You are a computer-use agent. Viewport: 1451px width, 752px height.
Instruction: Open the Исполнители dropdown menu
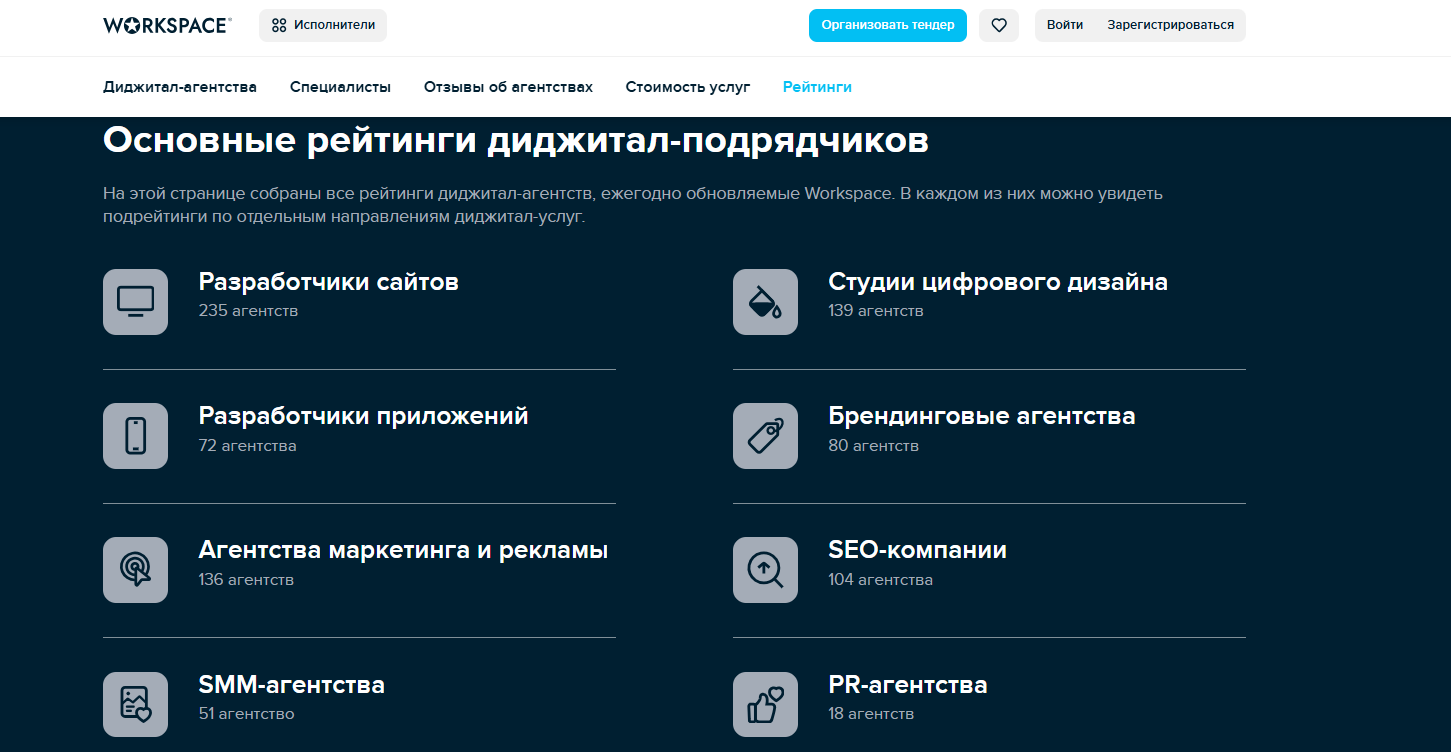pos(323,25)
